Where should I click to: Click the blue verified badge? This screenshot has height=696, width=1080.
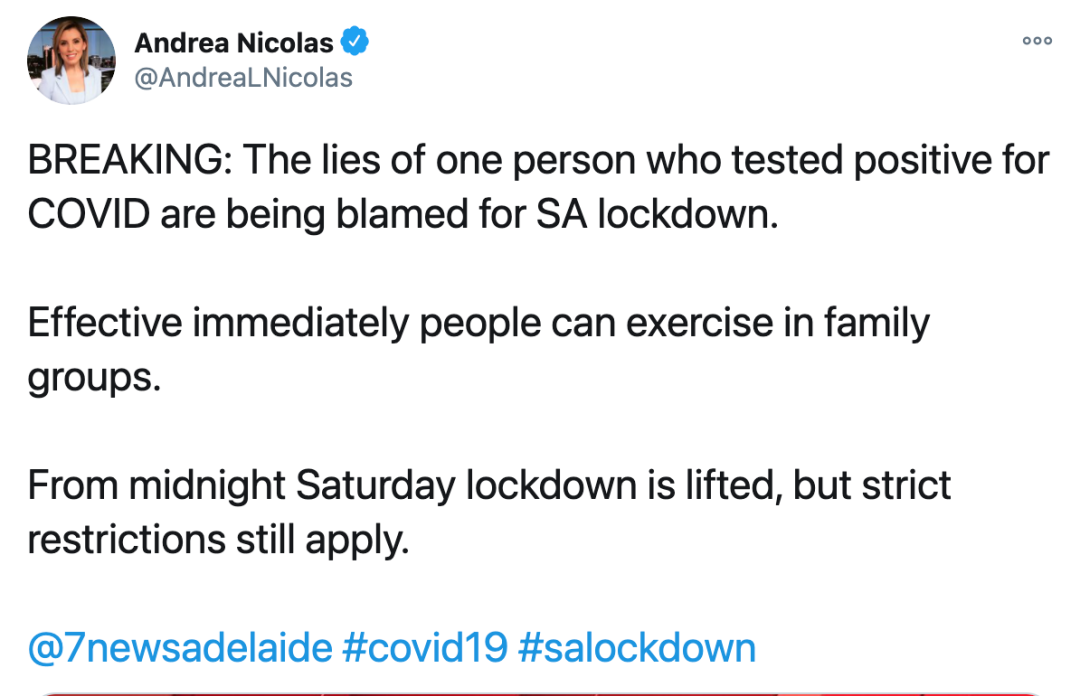coord(357,42)
